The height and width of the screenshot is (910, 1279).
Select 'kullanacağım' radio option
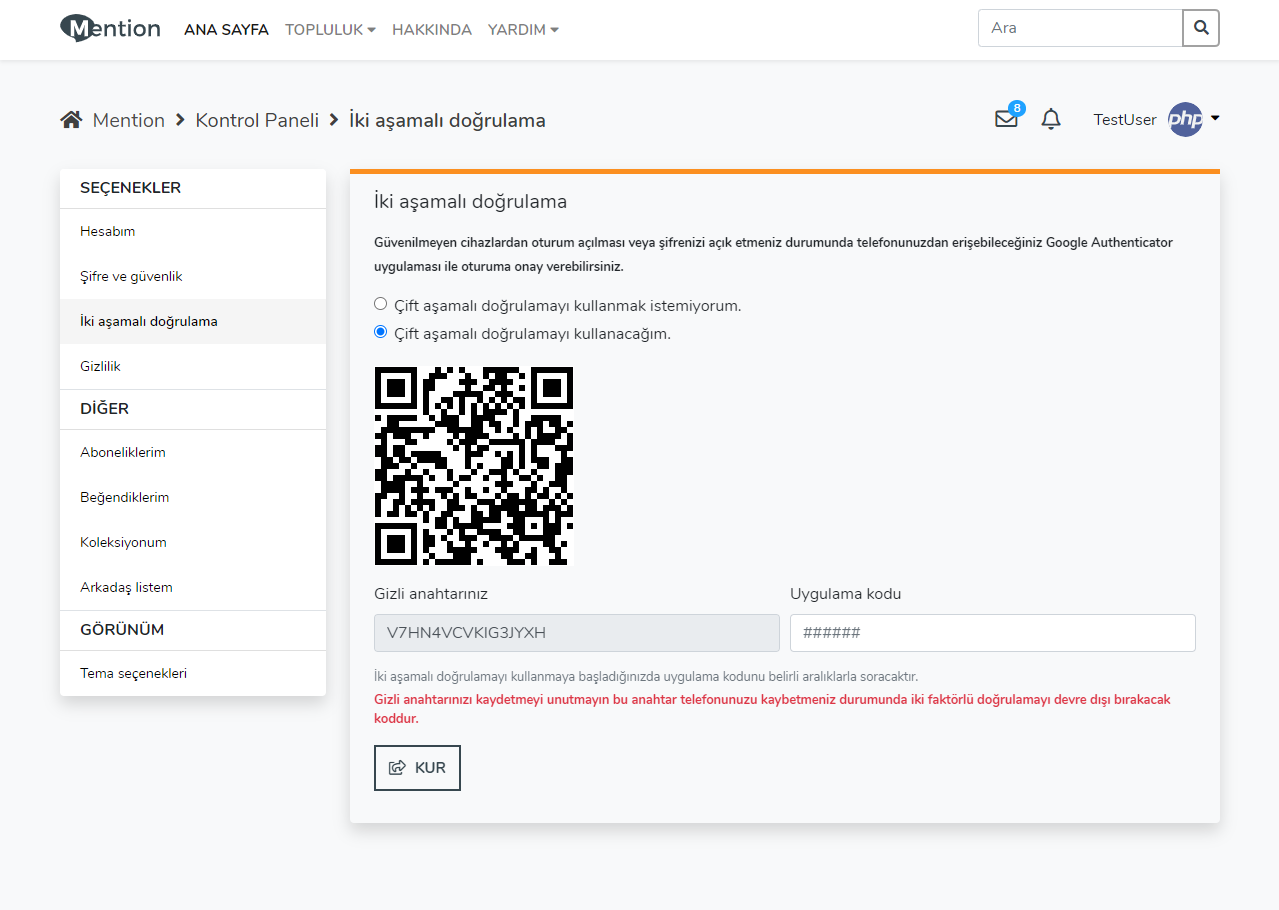pyautogui.click(x=380, y=331)
